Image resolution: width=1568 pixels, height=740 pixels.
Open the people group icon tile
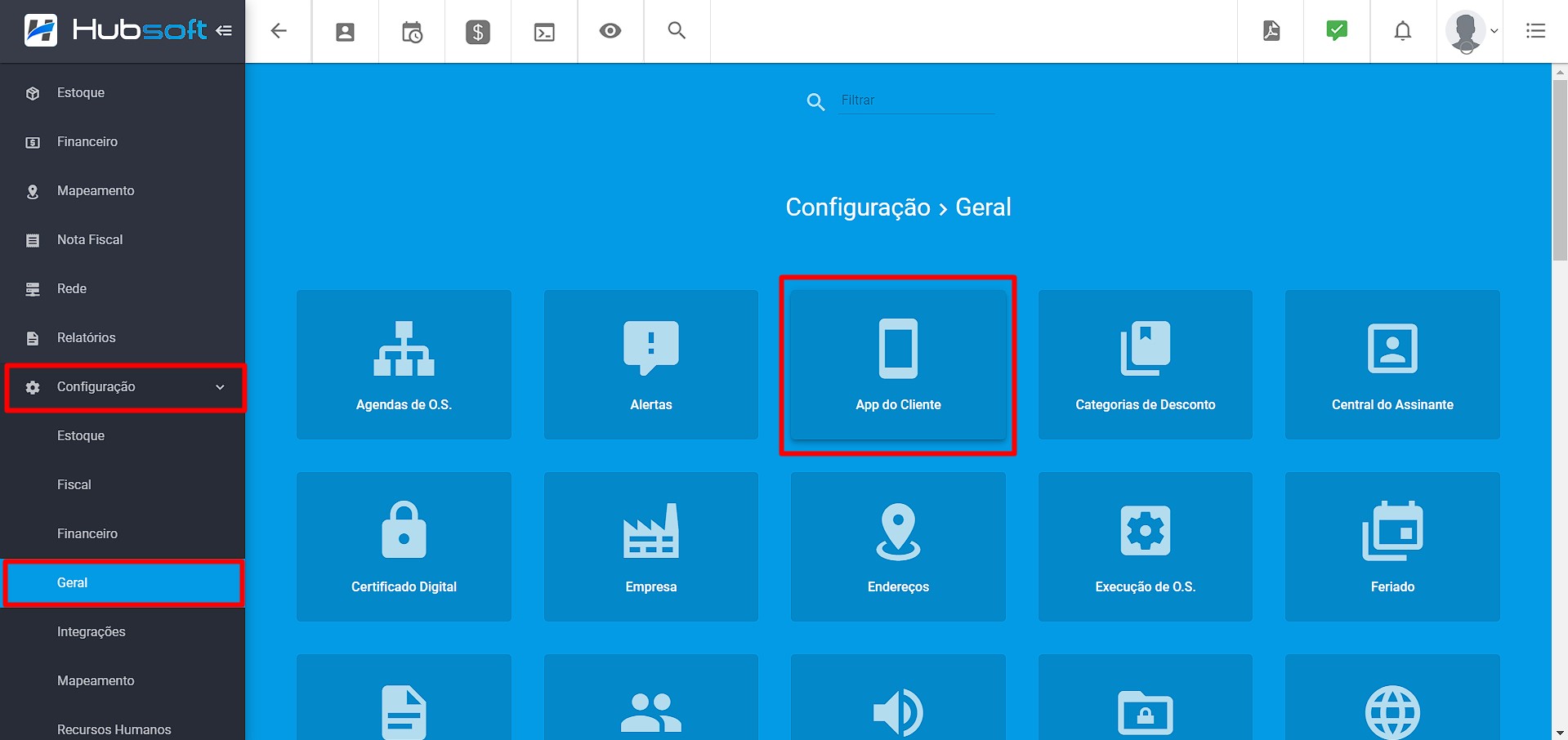pos(651,698)
